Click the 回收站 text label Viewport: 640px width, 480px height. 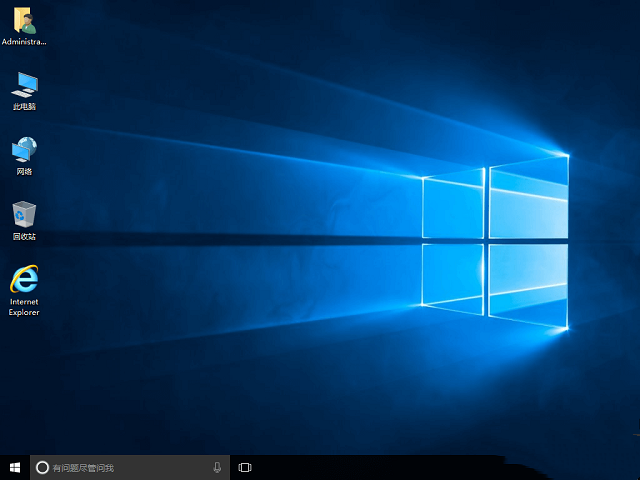pyautogui.click(x=24, y=237)
